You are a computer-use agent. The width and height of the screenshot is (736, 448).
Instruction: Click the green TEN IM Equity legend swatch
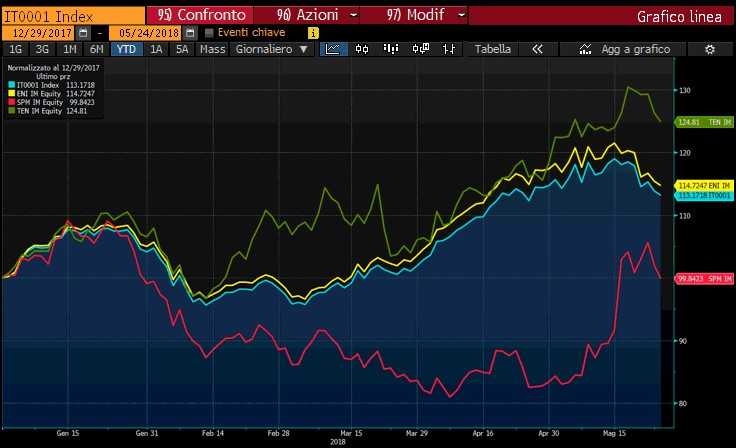[x=12, y=111]
